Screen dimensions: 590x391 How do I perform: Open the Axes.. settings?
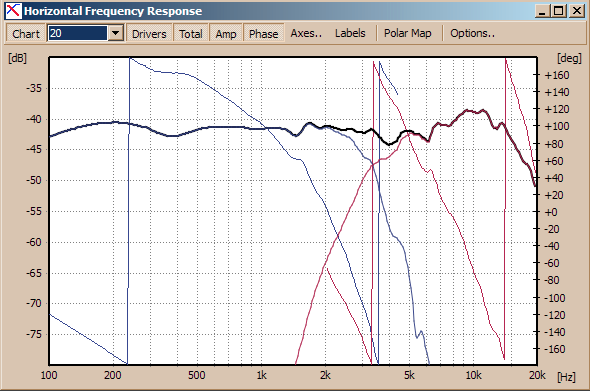click(x=306, y=33)
